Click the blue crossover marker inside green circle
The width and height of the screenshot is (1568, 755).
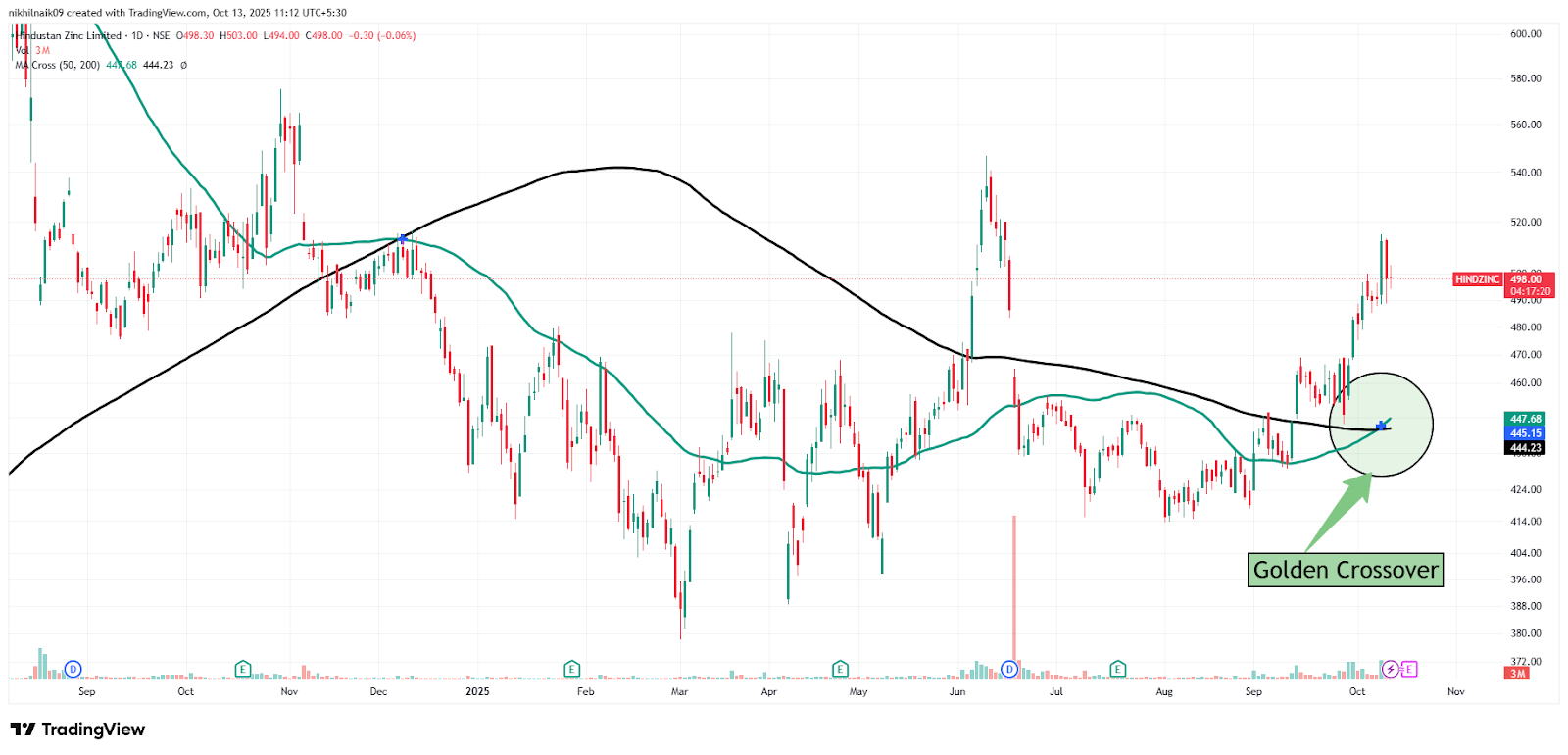click(1381, 426)
